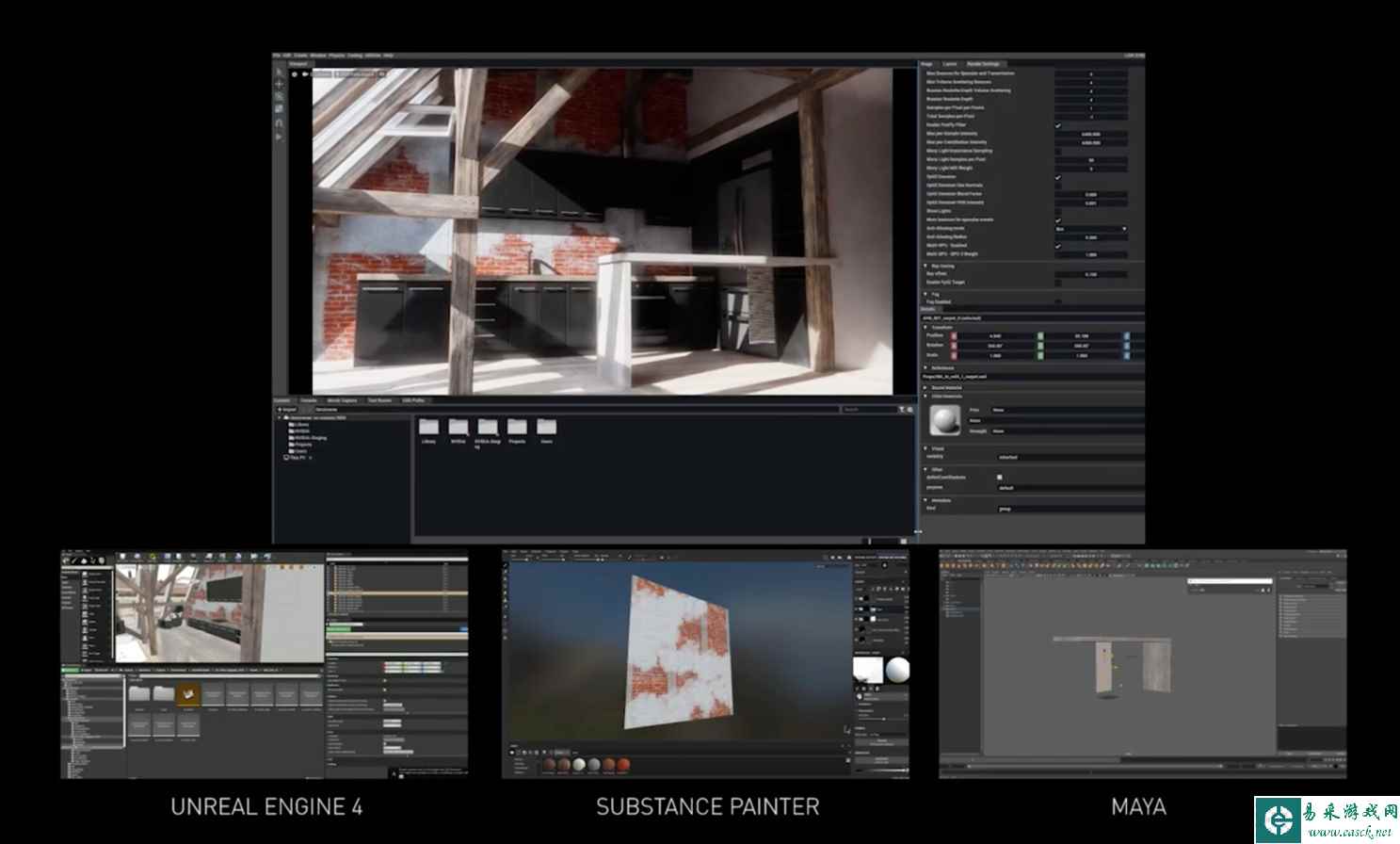Select the Content tab in bottom panel
1400x844 pixels.
(x=282, y=400)
